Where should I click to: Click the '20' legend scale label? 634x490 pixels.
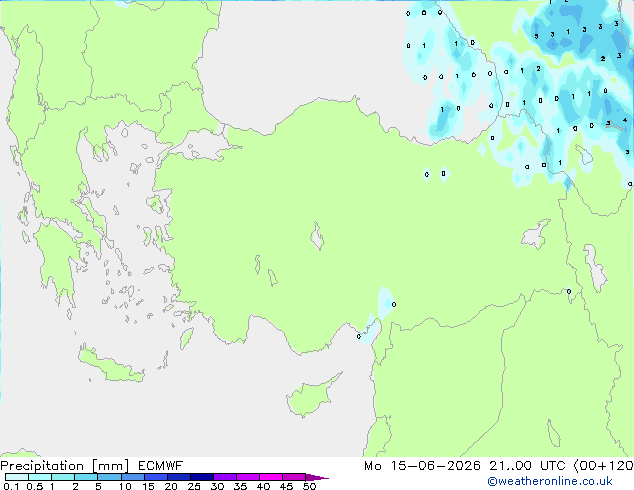(x=171, y=486)
